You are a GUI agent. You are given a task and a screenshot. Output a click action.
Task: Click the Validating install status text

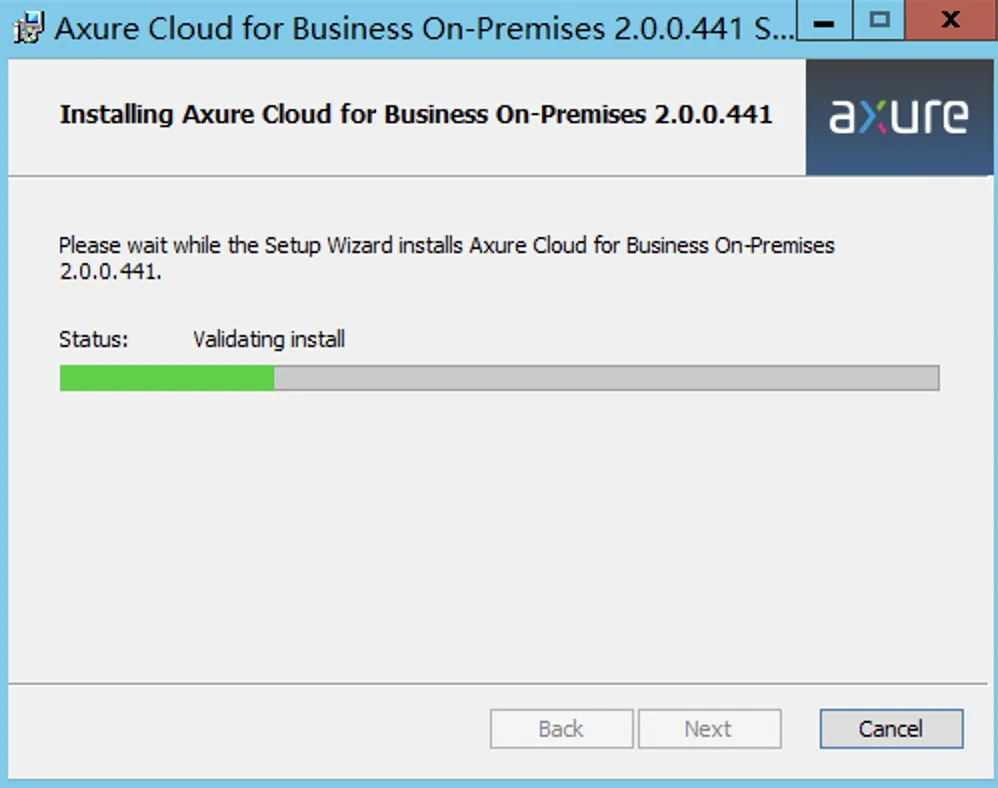click(267, 339)
